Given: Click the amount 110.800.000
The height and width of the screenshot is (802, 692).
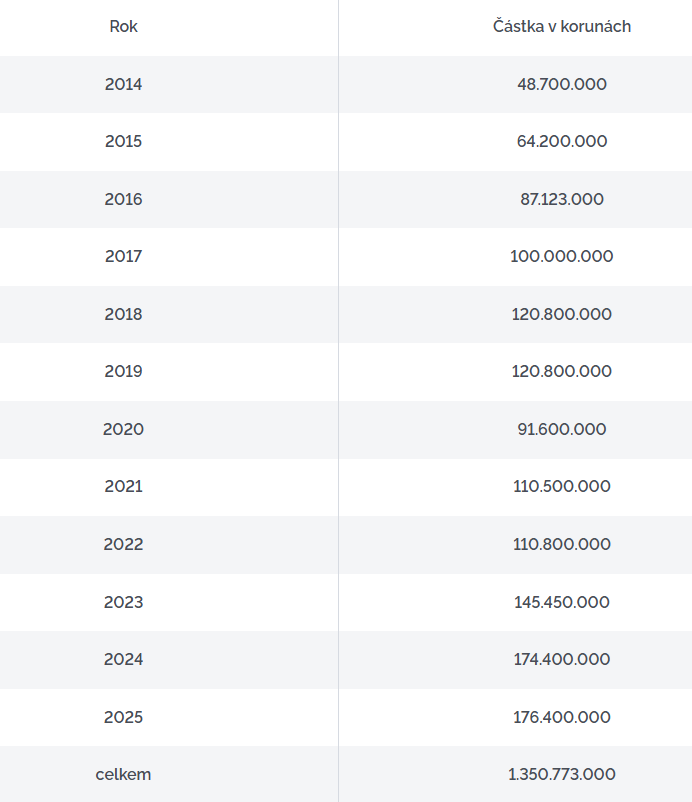Looking at the screenshot, I should coord(562,544).
